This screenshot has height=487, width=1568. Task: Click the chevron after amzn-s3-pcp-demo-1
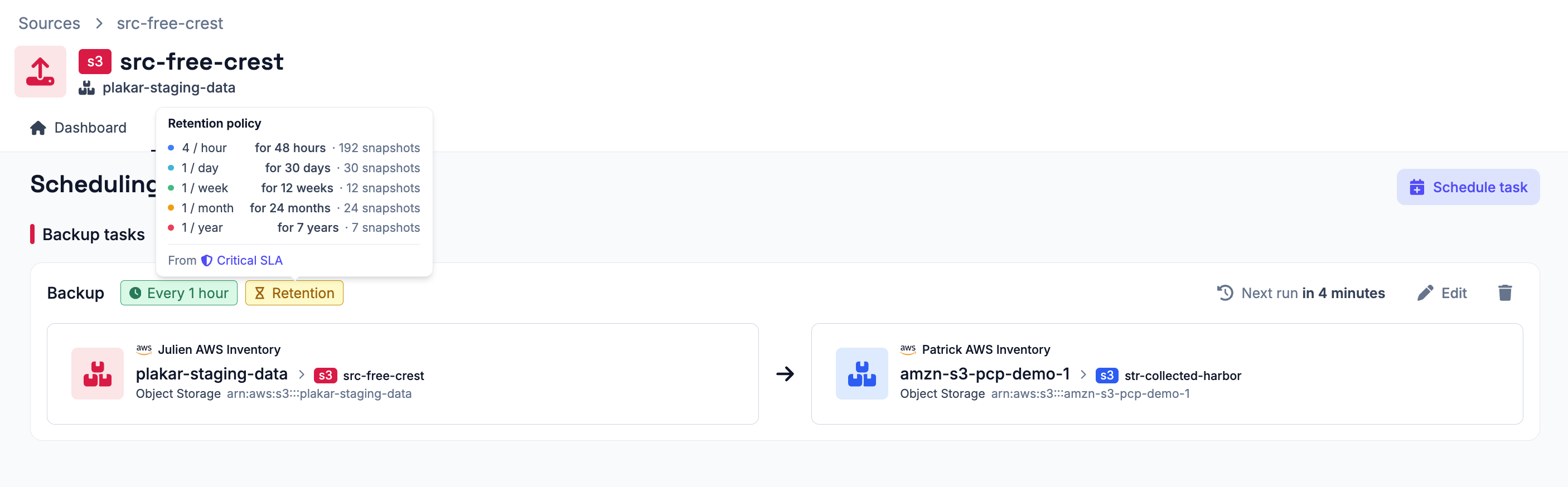pyautogui.click(x=1083, y=374)
